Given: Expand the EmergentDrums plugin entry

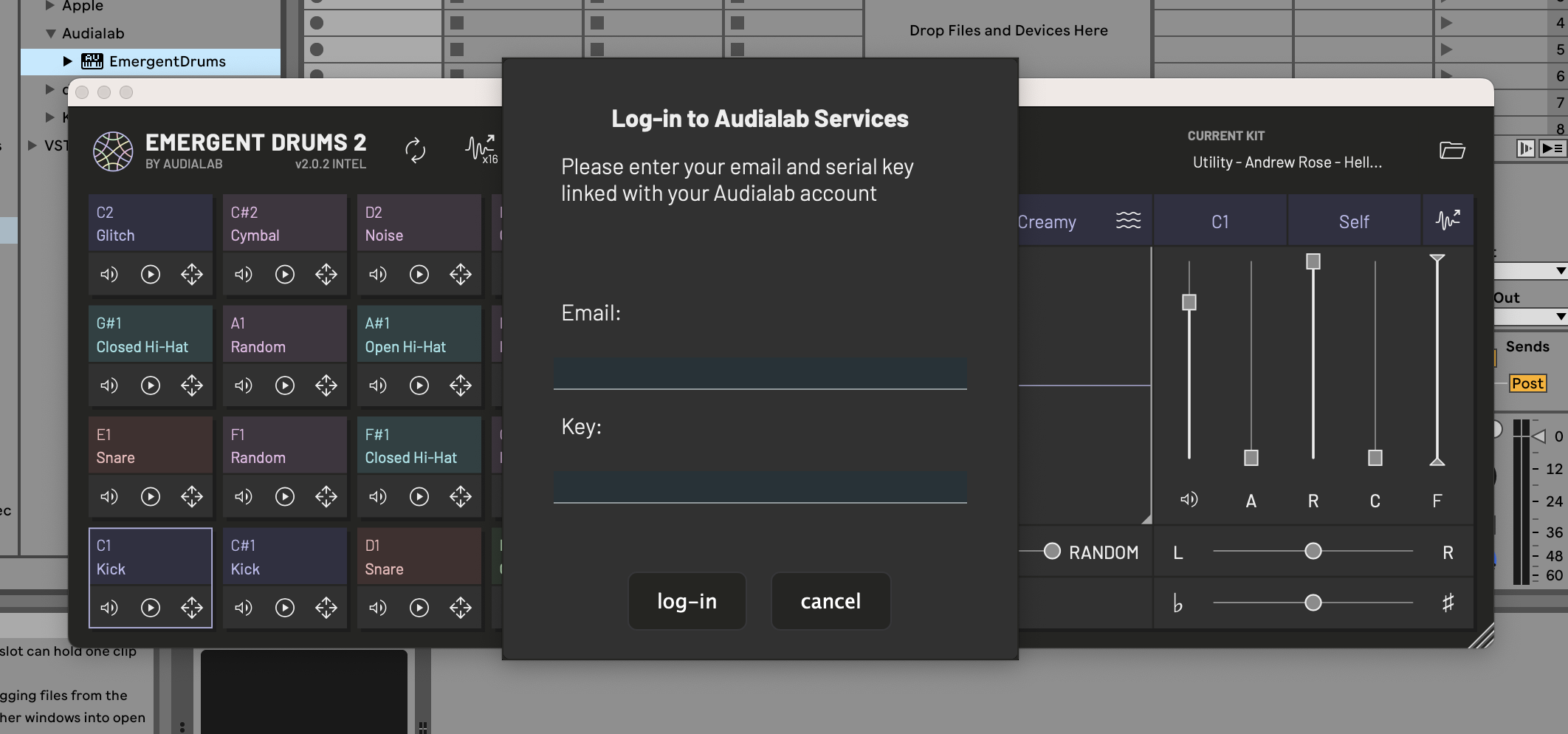Looking at the screenshot, I should click(67, 61).
